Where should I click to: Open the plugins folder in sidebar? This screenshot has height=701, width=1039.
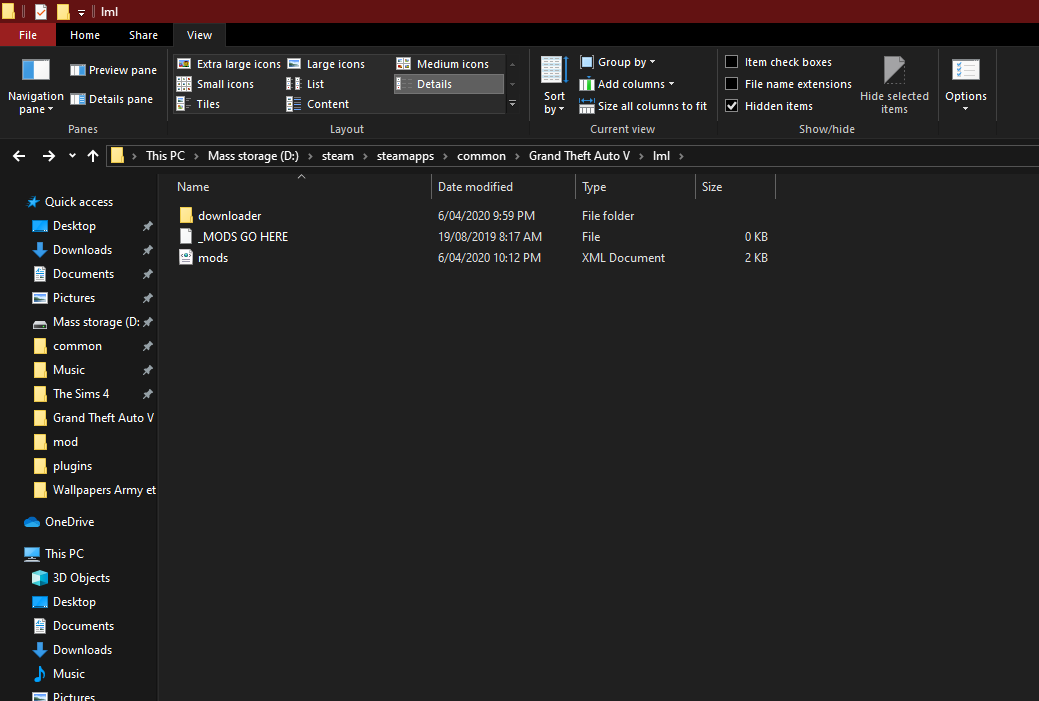pyautogui.click(x=72, y=466)
